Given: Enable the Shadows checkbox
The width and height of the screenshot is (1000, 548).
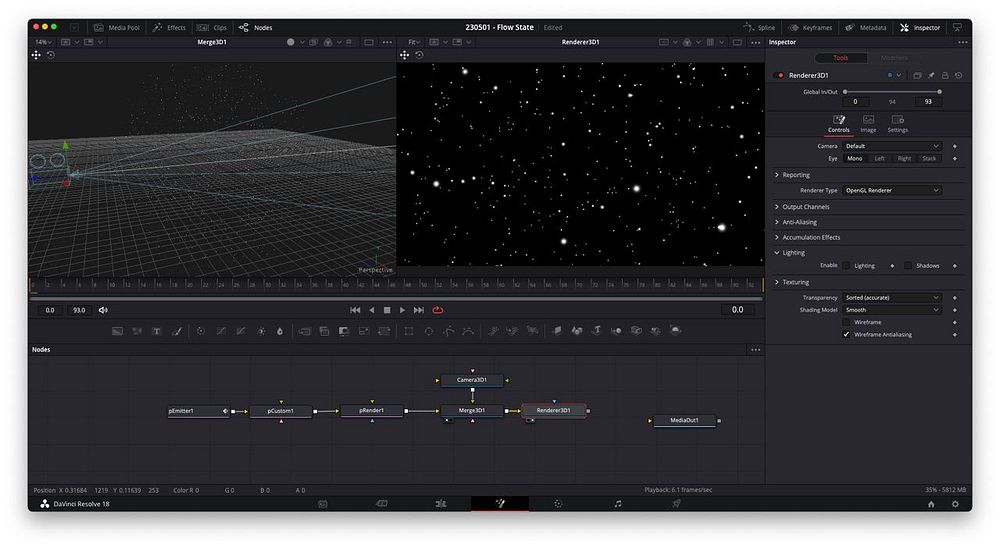Looking at the screenshot, I should pyautogui.click(x=908, y=265).
